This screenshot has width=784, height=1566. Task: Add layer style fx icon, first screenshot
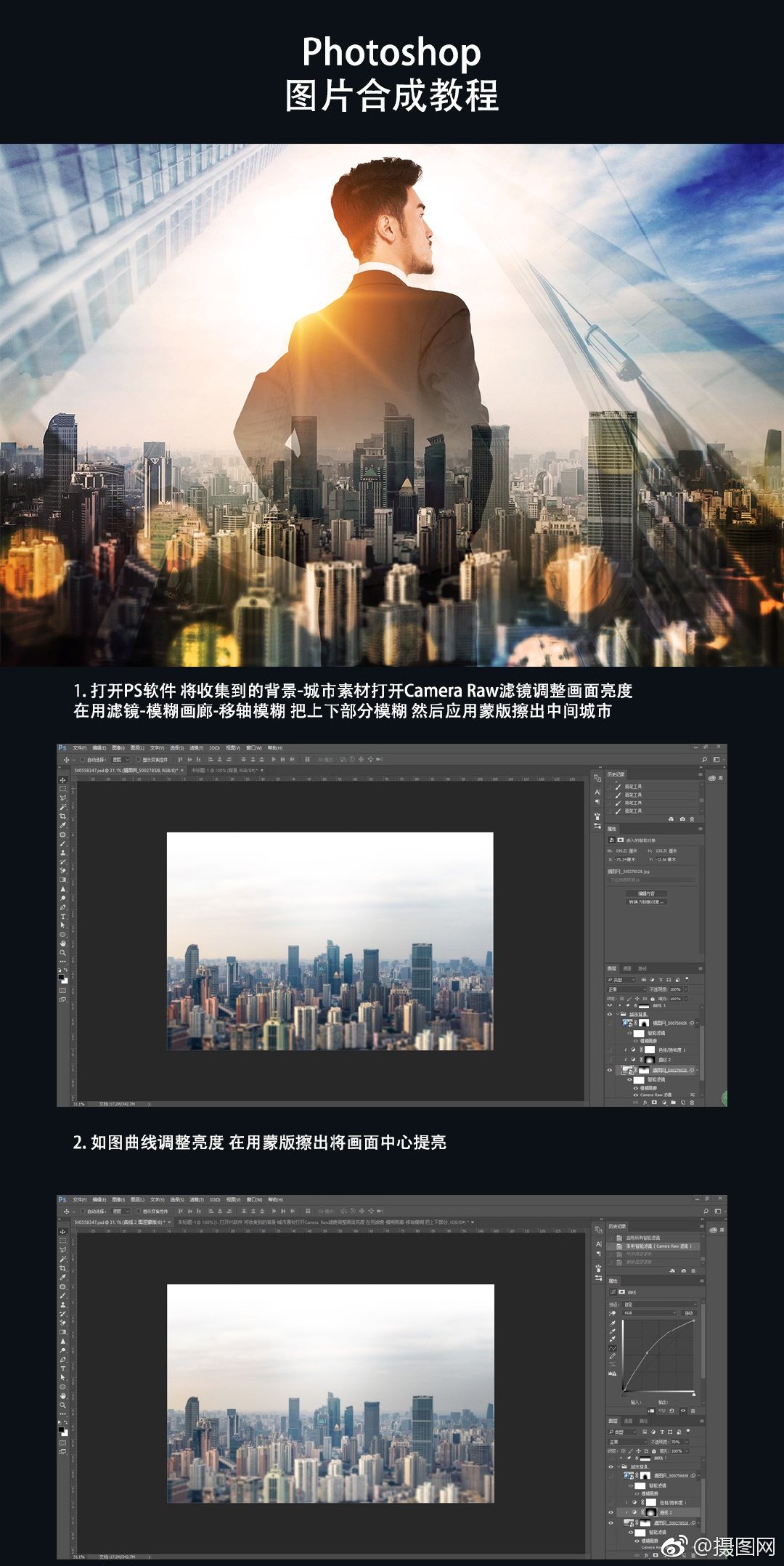[x=645, y=1103]
